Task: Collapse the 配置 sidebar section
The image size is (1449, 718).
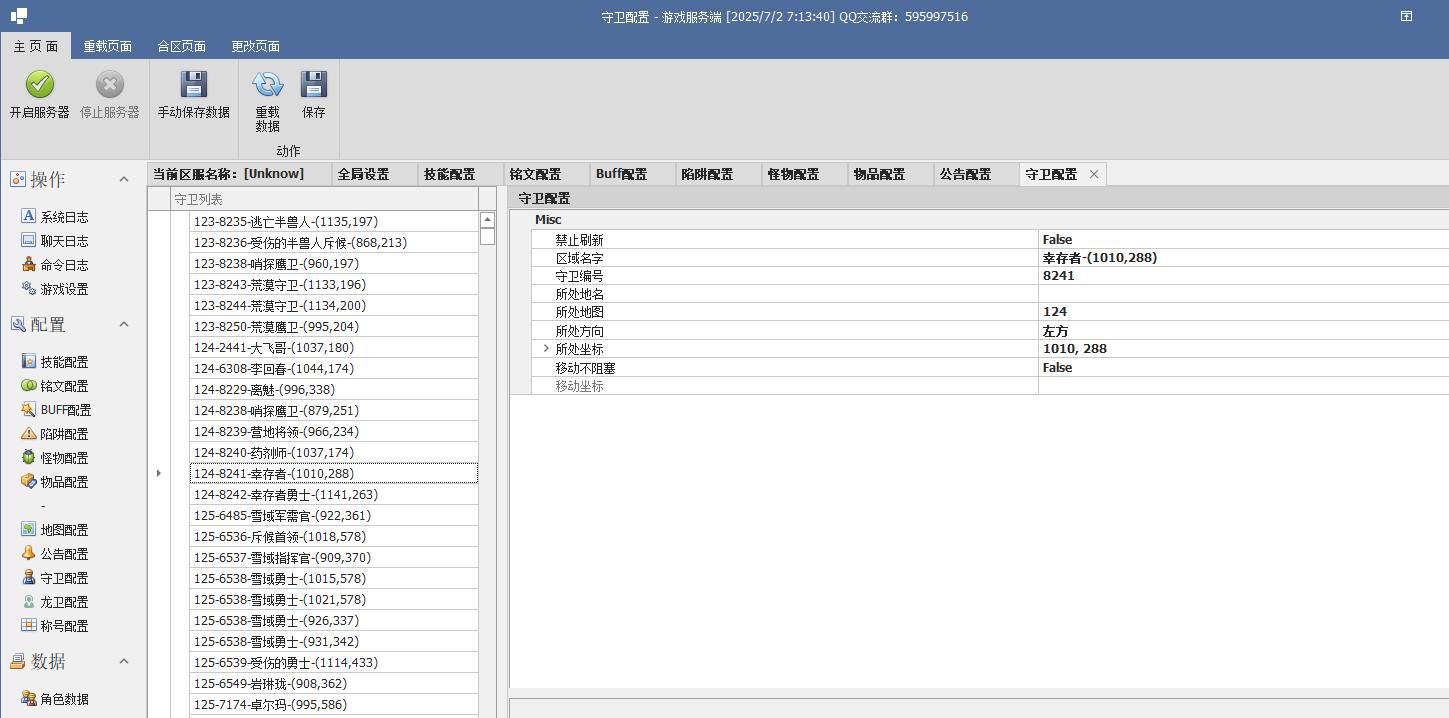Action: coord(124,325)
